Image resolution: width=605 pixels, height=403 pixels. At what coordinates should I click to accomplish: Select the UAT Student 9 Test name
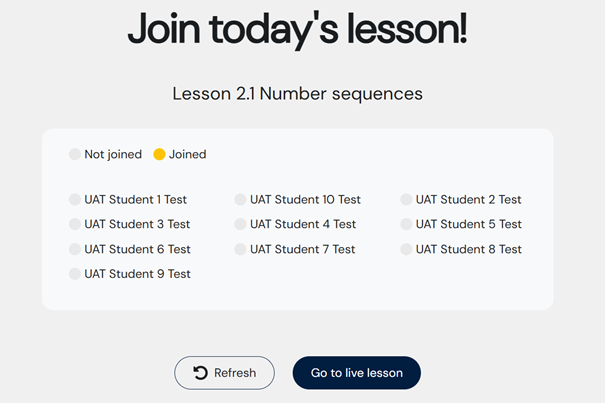pyautogui.click(x=137, y=274)
